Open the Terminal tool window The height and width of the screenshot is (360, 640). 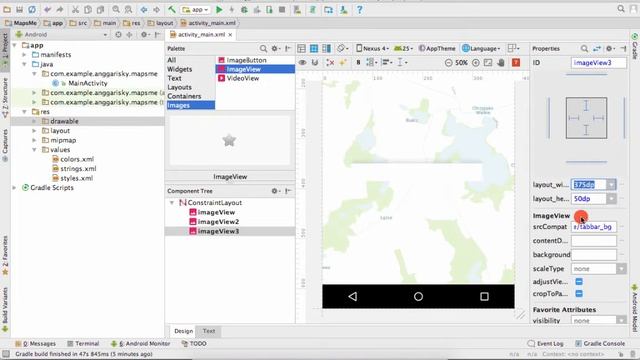coord(83,344)
